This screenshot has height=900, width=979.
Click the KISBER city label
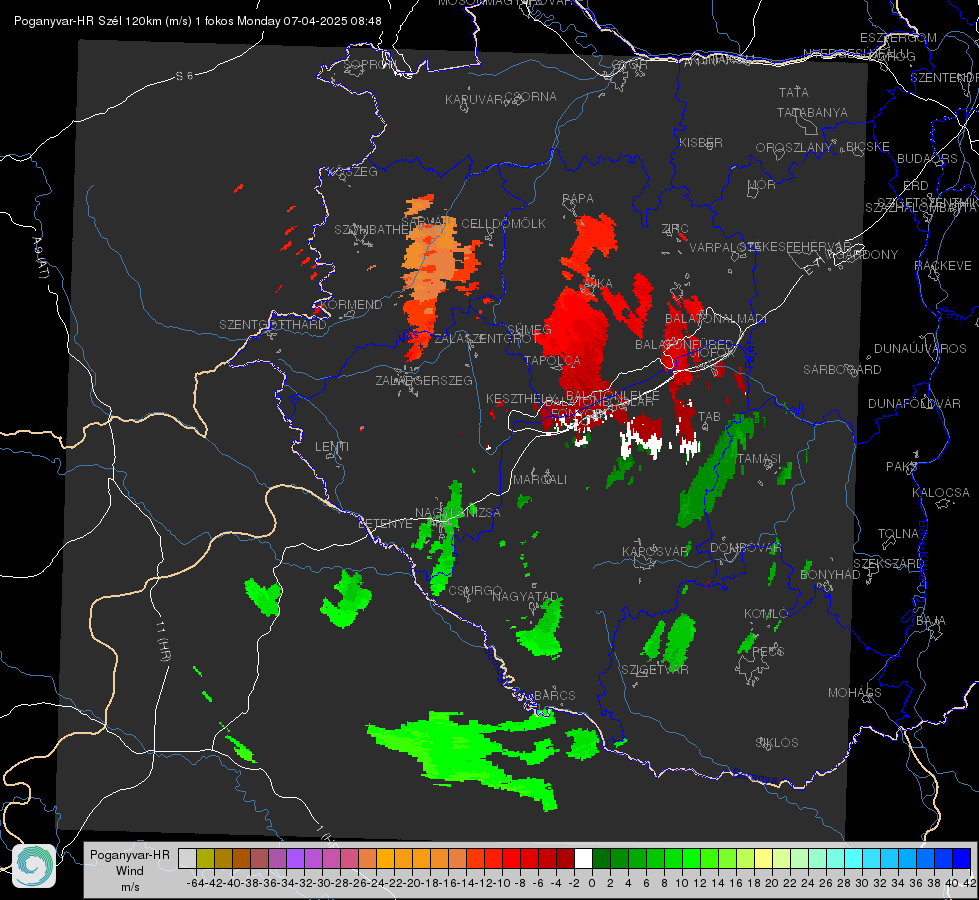tap(701, 142)
